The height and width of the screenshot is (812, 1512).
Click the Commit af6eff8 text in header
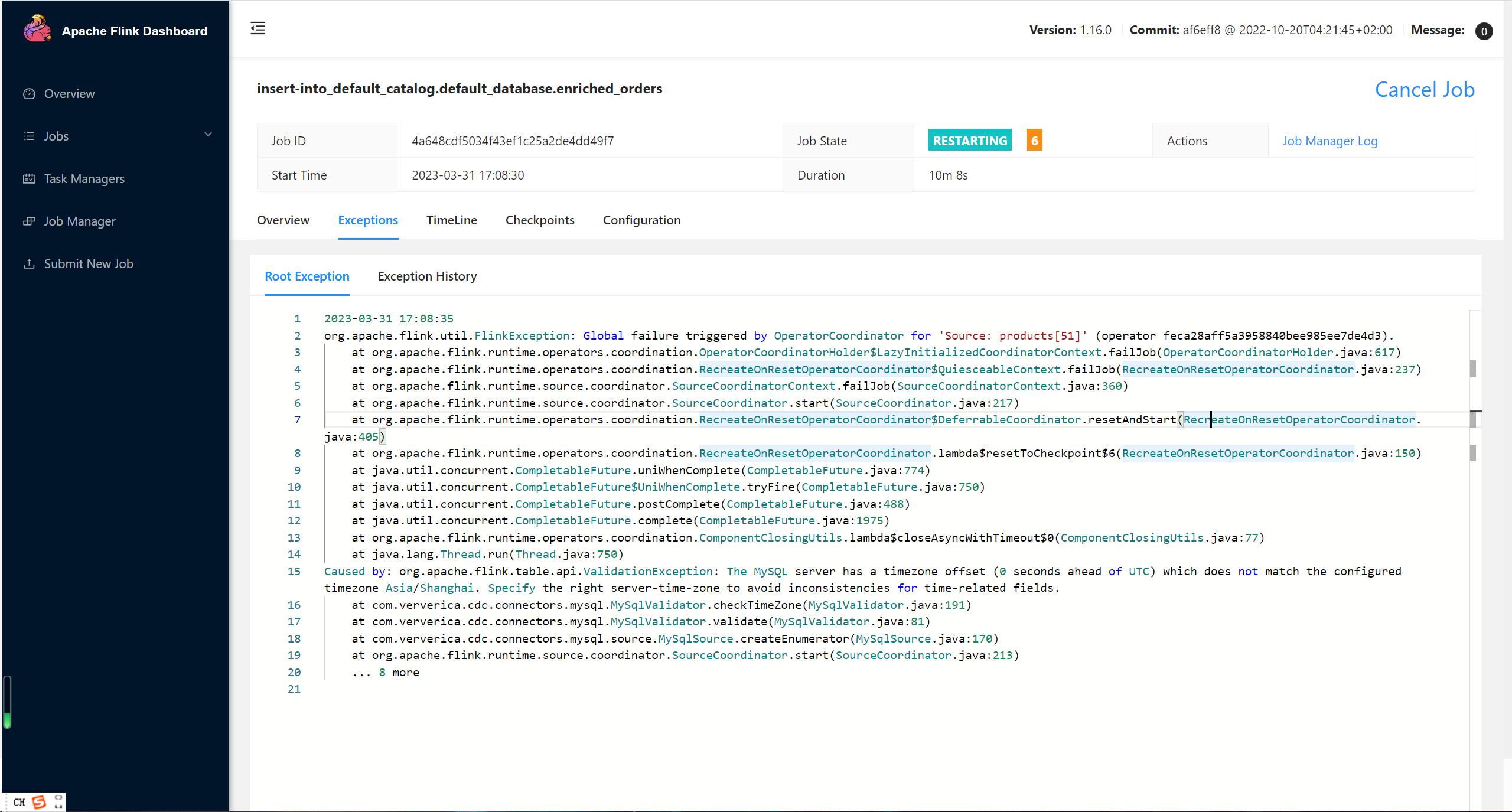click(1261, 30)
